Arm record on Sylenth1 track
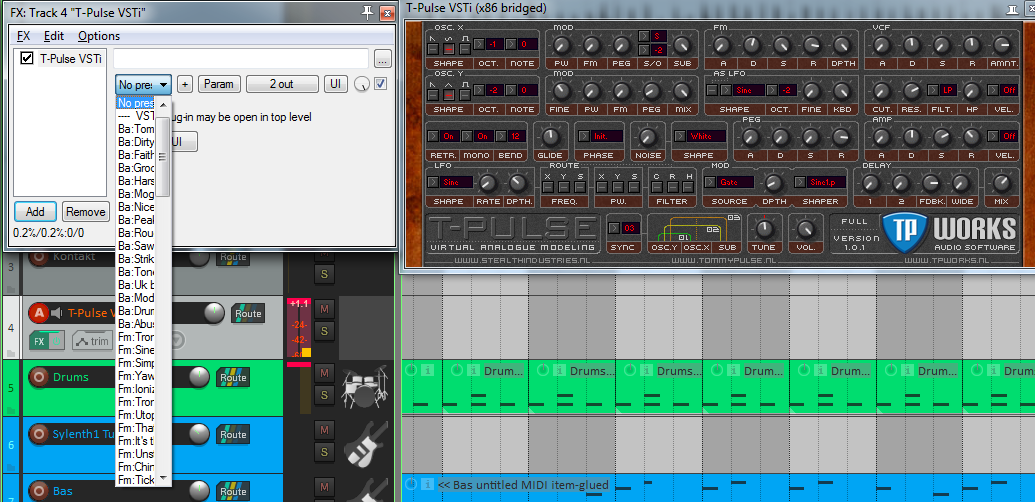The height and width of the screenshot is (502, 1035). (x=39, y=434)
